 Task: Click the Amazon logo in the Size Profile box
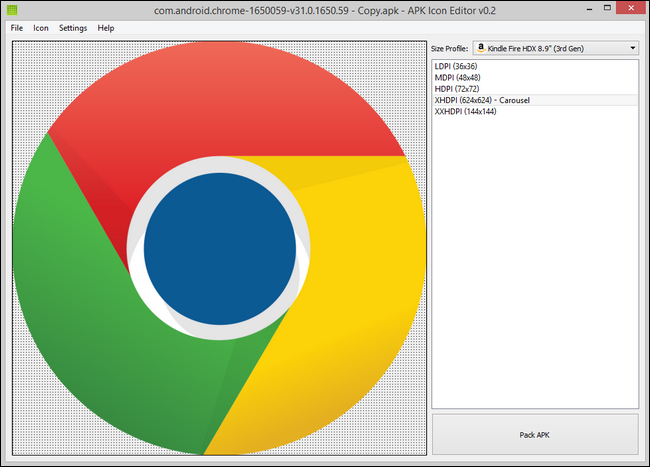(x=480, y=48)
